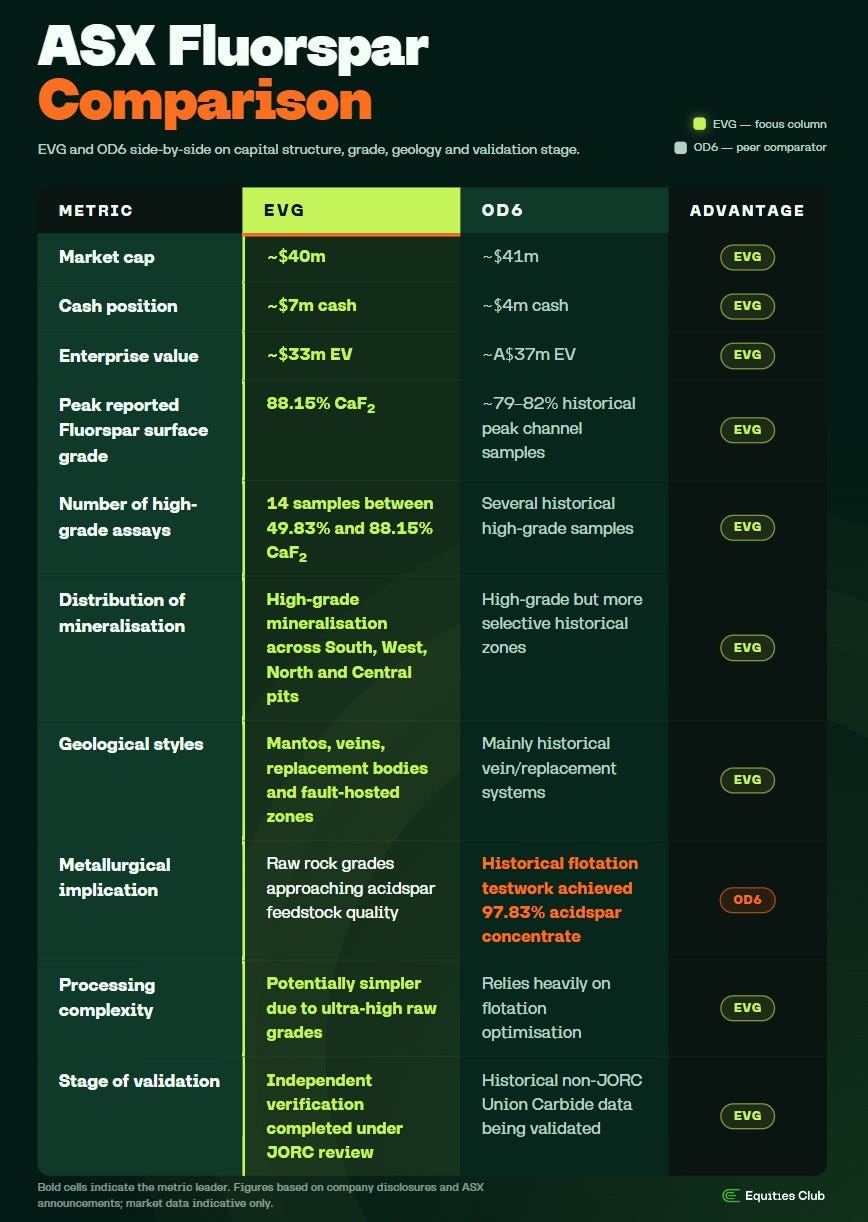Screen dimensions: 868x1222
Task: Click the EVG badge for Processing complexity
Action: [747, 1008]
